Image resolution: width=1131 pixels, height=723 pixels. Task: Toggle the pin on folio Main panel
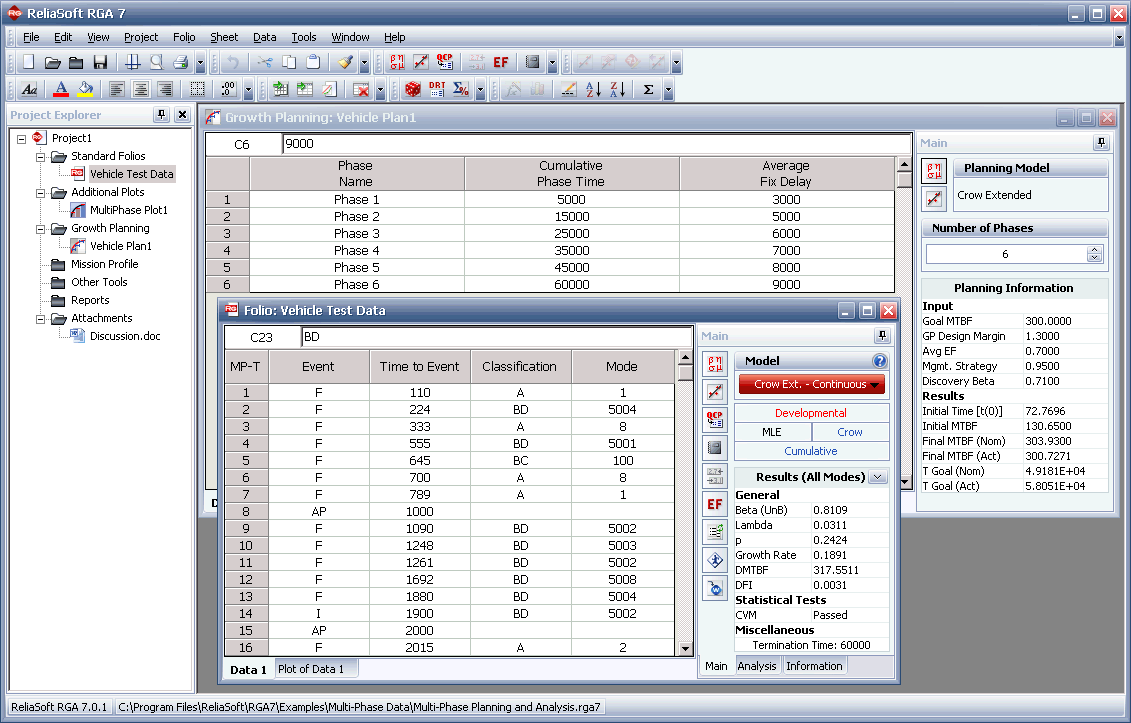tap(881, 336)
